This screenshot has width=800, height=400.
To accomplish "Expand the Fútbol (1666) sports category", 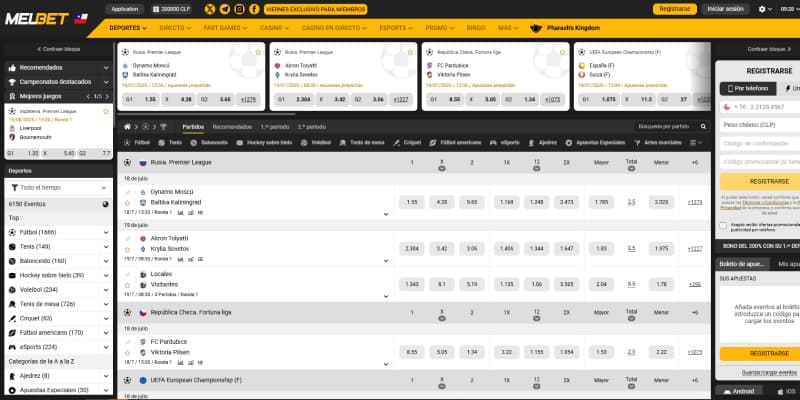I will point(107,232).
